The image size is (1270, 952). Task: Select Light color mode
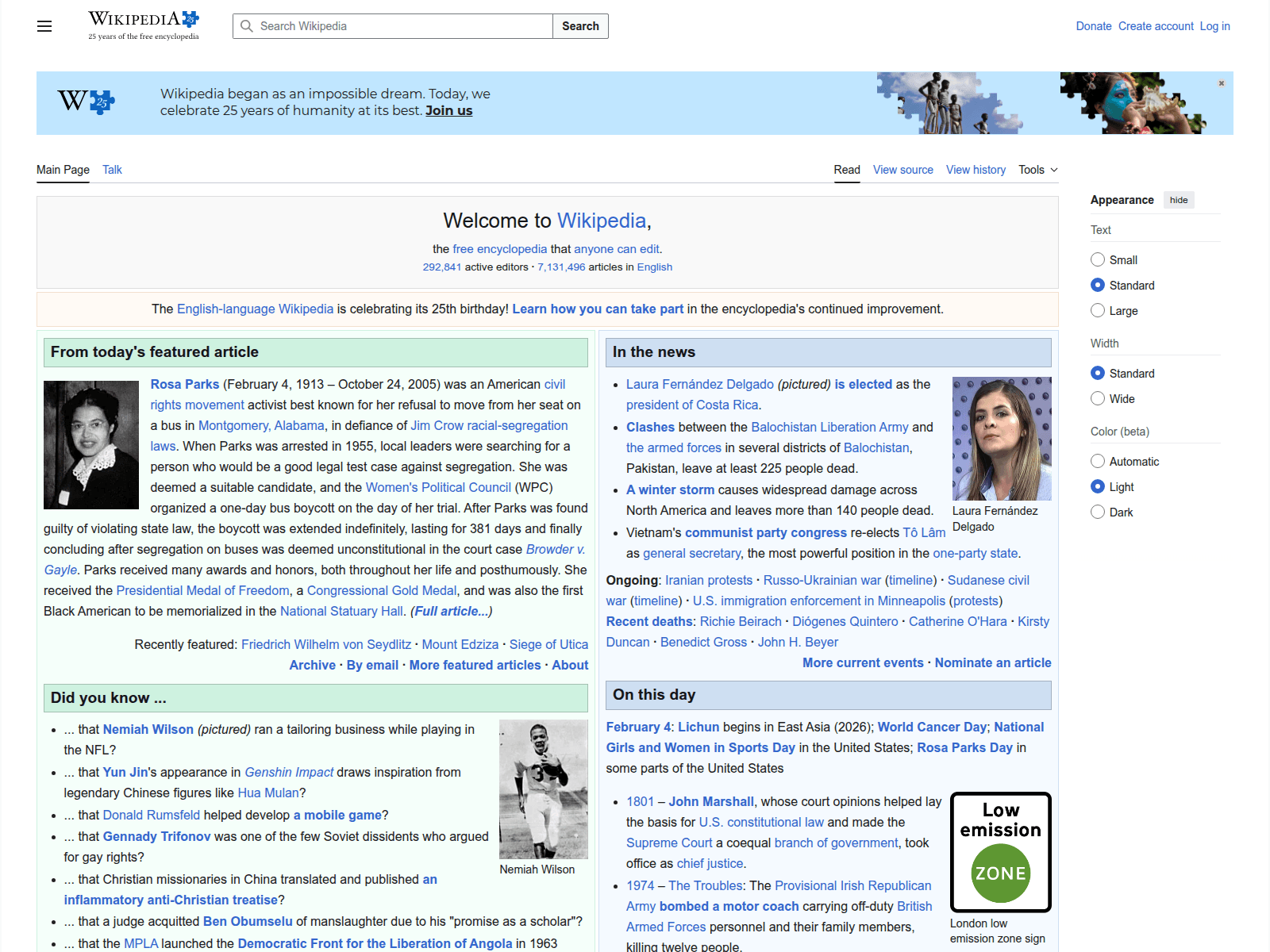coord(1098,486)
